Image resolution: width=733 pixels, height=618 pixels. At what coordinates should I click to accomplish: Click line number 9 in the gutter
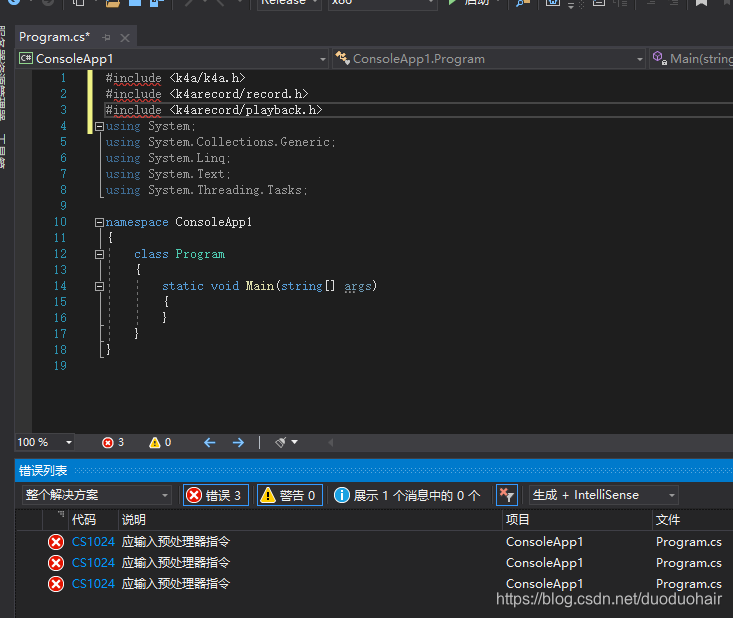(64, 206)
